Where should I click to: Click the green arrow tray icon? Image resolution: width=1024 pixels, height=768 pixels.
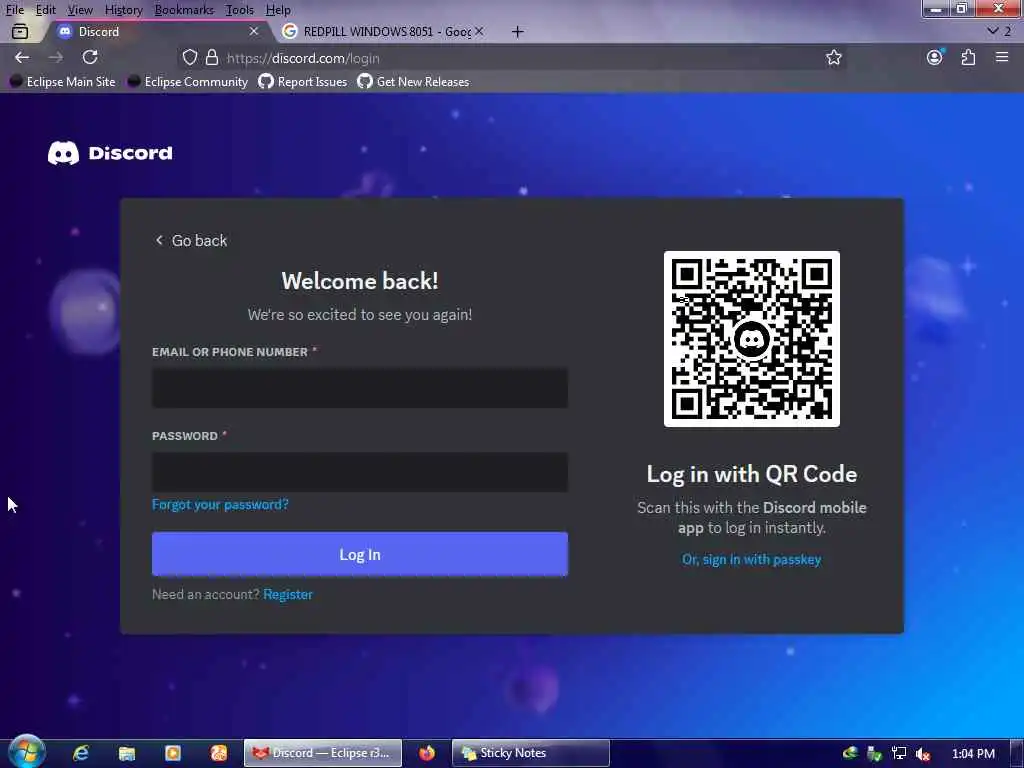874,754
